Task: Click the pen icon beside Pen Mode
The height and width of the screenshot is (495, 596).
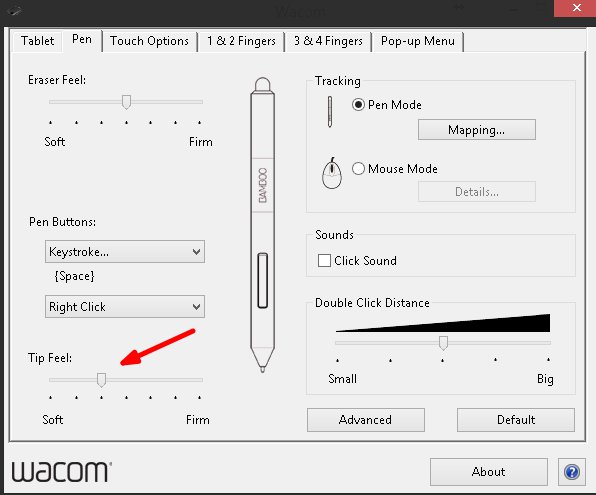Action: (330, 111)
